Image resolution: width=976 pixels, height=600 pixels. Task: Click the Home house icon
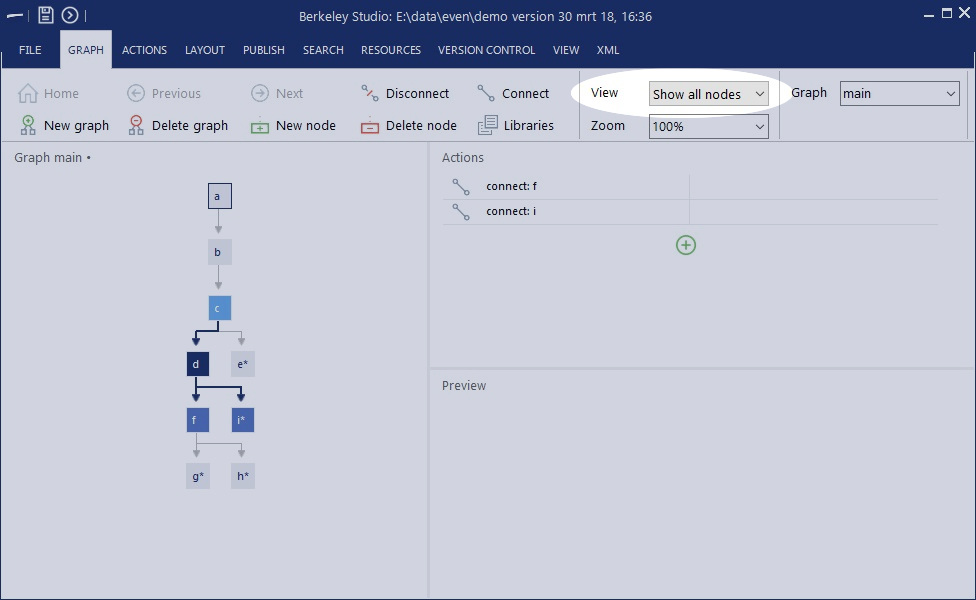(27, 93)
